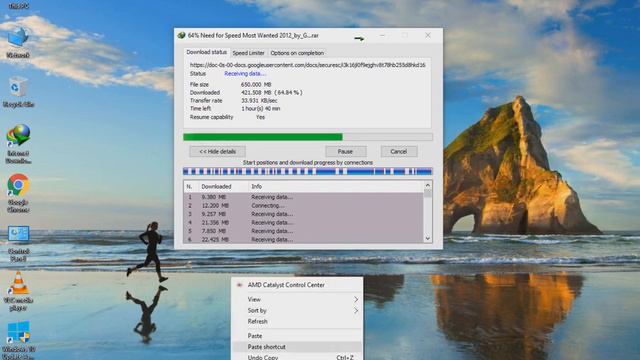Viewport: 640px width, 360px height.
Task: Select connection row 1 with 9.380 MB
Action: [x=304, y=197]
